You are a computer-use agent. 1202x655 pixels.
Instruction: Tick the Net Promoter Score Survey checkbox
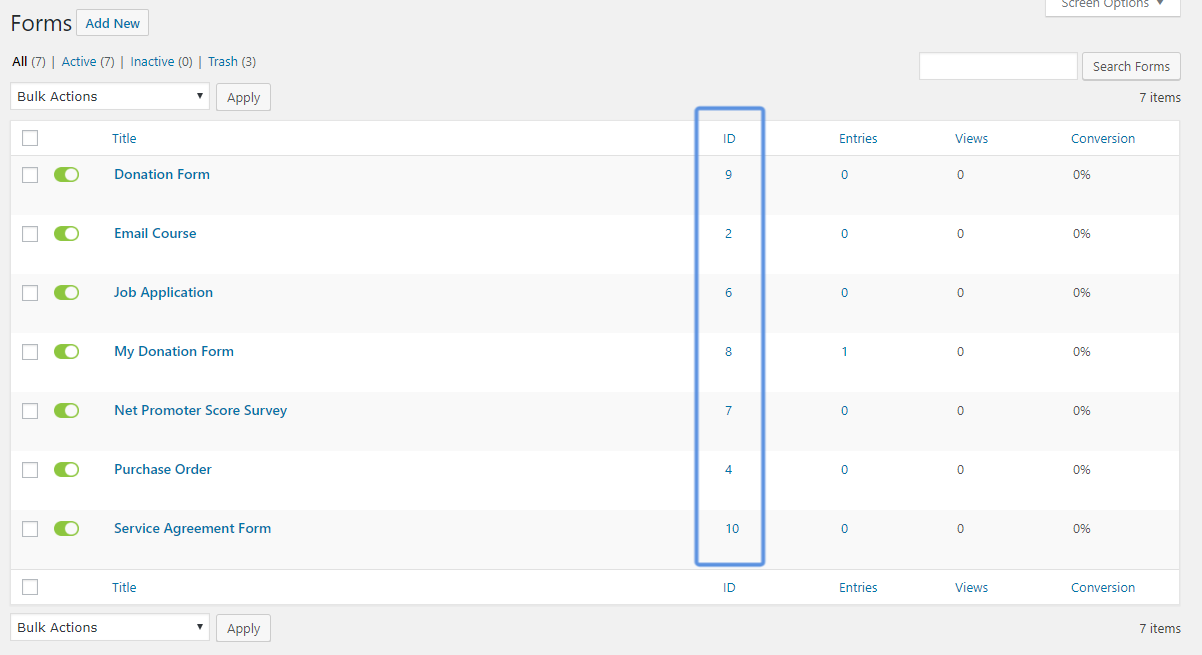[30, 411]
